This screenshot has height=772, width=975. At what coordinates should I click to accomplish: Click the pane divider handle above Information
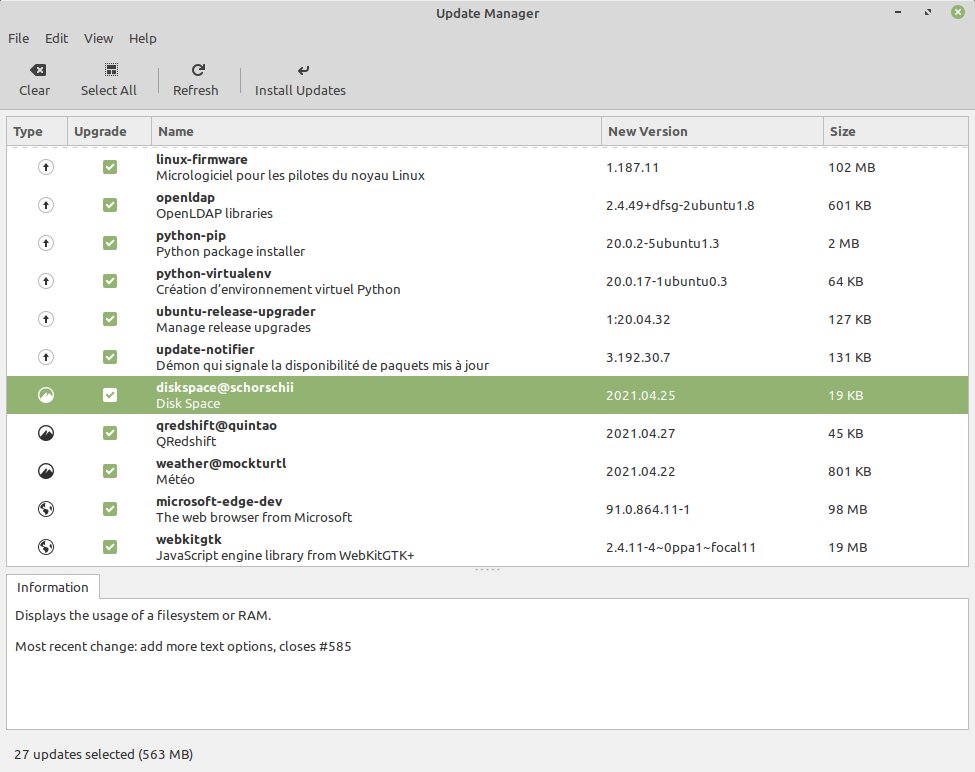(x=487, y=569)
